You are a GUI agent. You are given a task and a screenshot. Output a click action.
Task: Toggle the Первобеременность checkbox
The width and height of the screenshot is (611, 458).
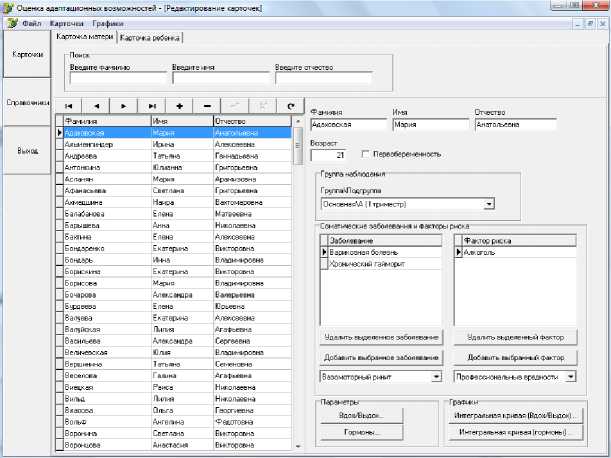click(365, 154)
